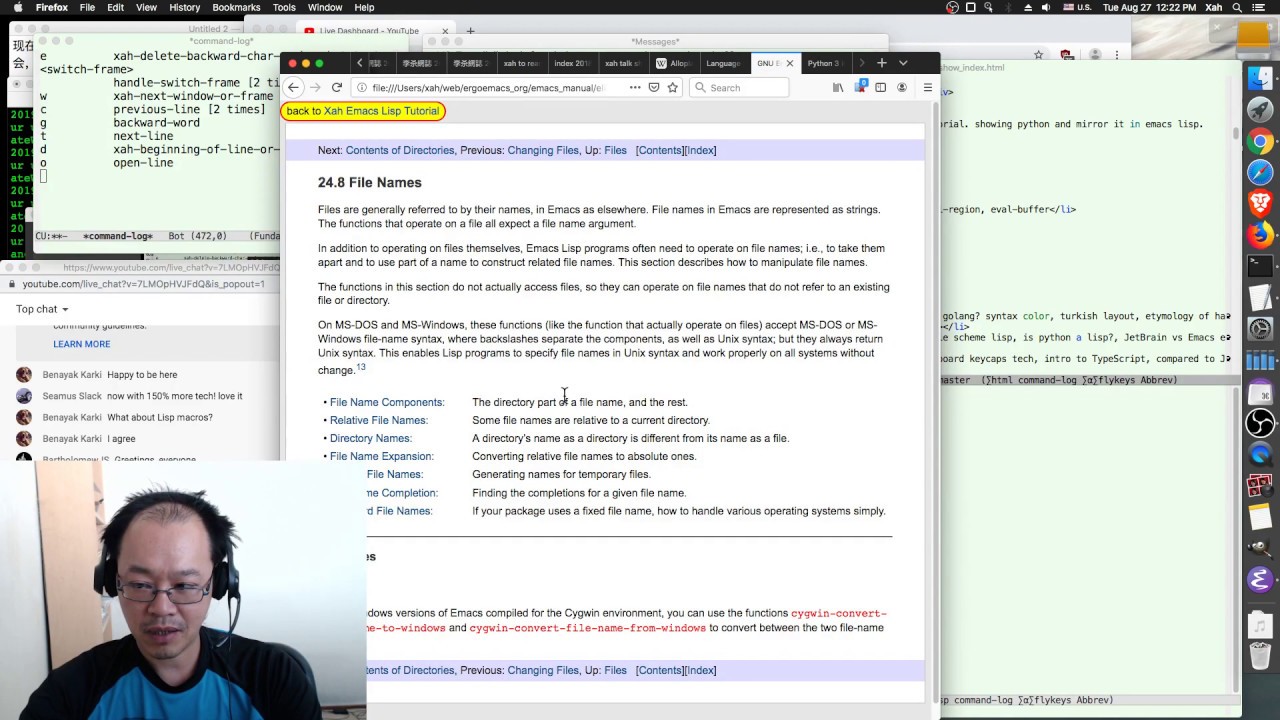This screenshot has height=720, width=1280.
Task: Toggle Firefox sidebar icon
Action: [880, 87]
